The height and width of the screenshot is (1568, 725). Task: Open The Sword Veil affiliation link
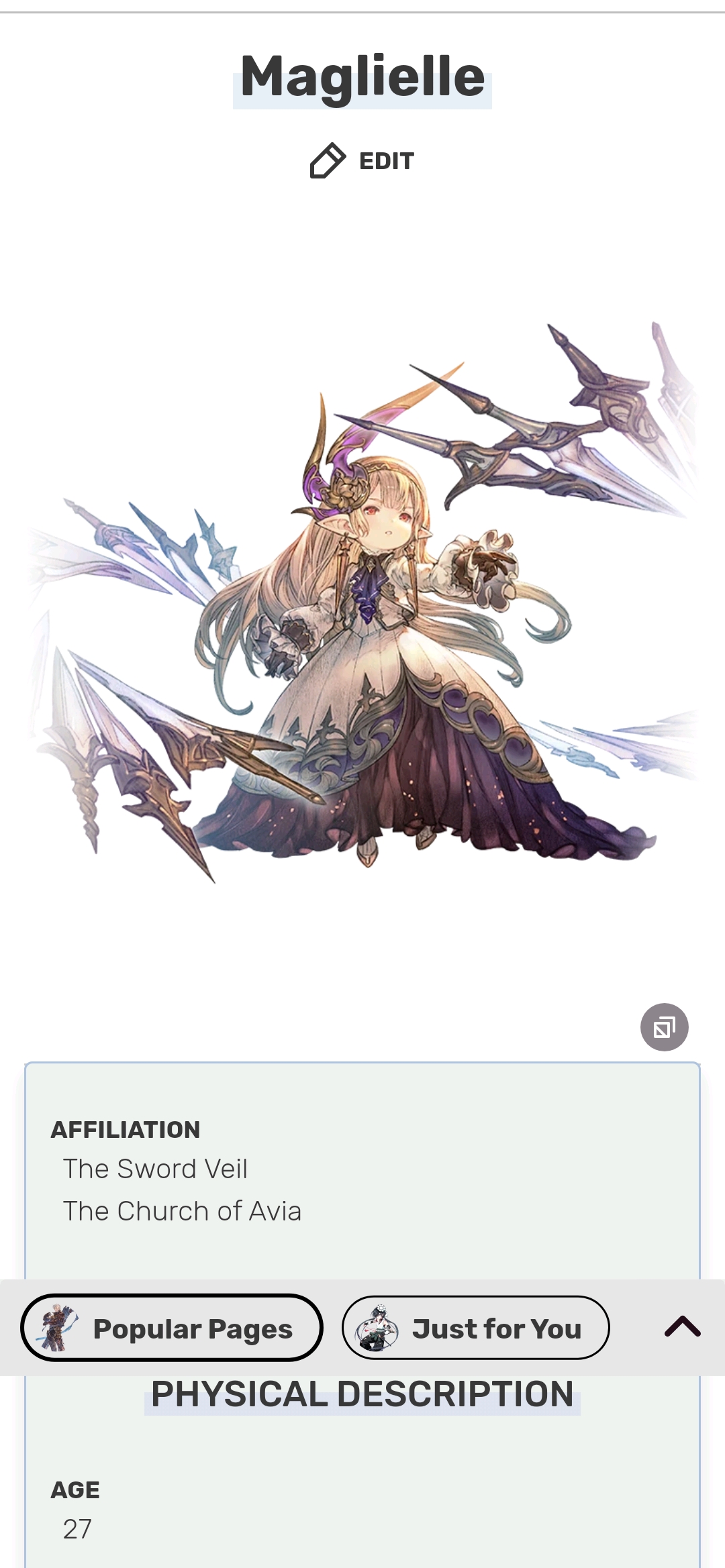155,1169
